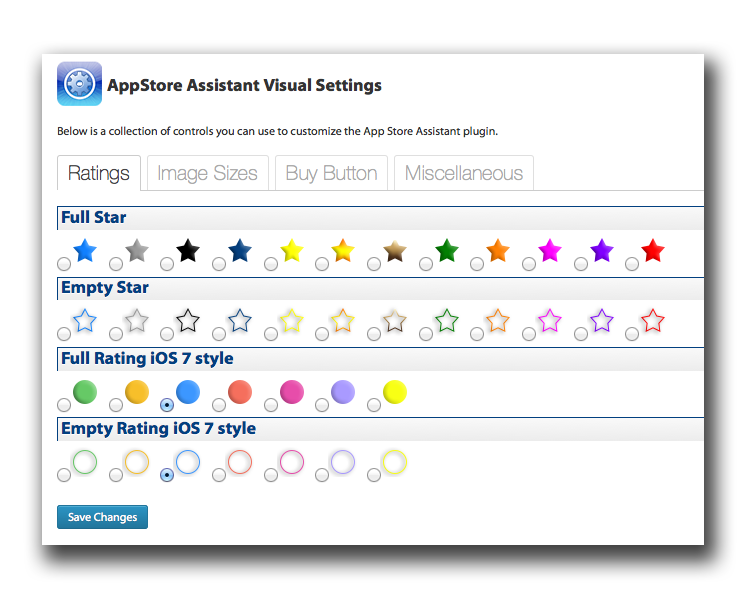Viewport: 746px width, 600px height.
Task: Choose the radio button beside green full star
Action: [x=426, y=264]
